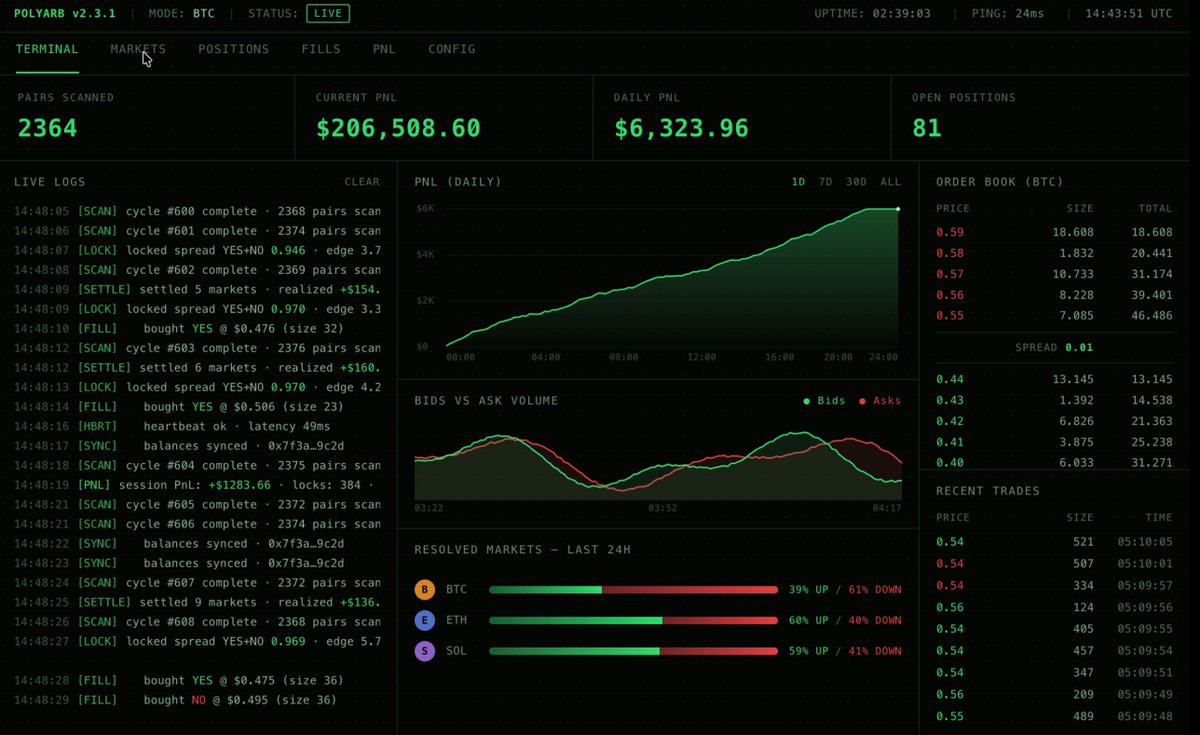Screen dimensions: 1200x735
Task: Click the Open Positions value 81
Action: 927,128
